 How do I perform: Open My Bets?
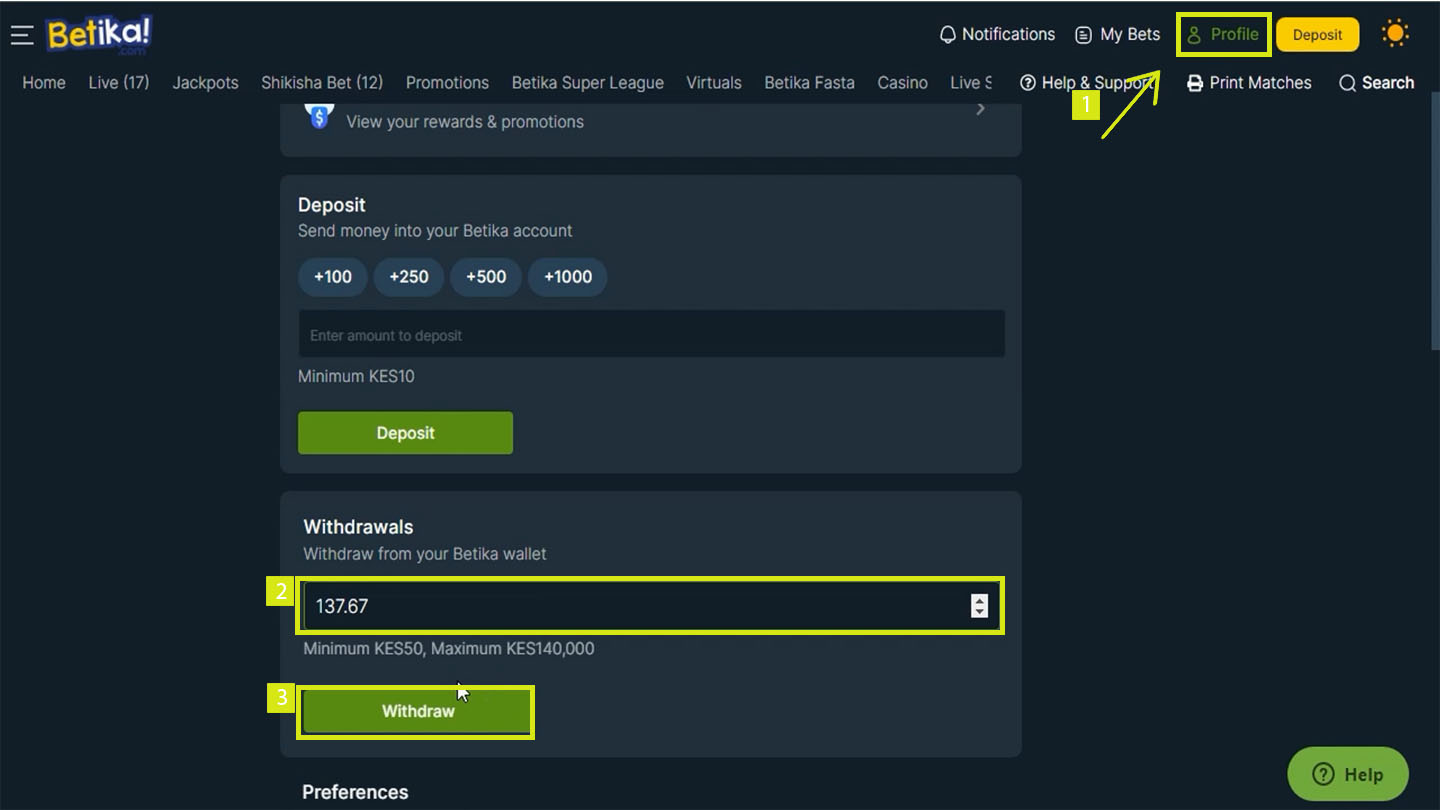click(x=1117, y=34)
